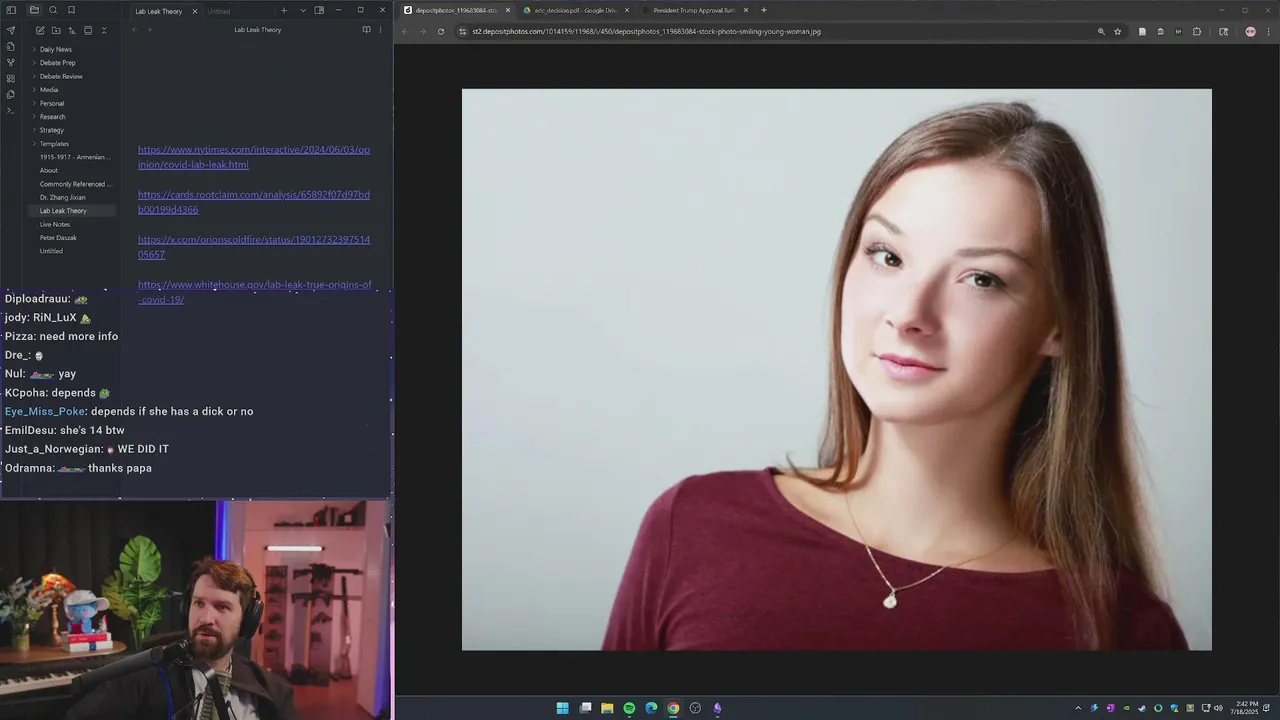Switch to Lab Leak Theory tab in Obsidian
Screen dimensions: 1280x720
tap(159, 11)
